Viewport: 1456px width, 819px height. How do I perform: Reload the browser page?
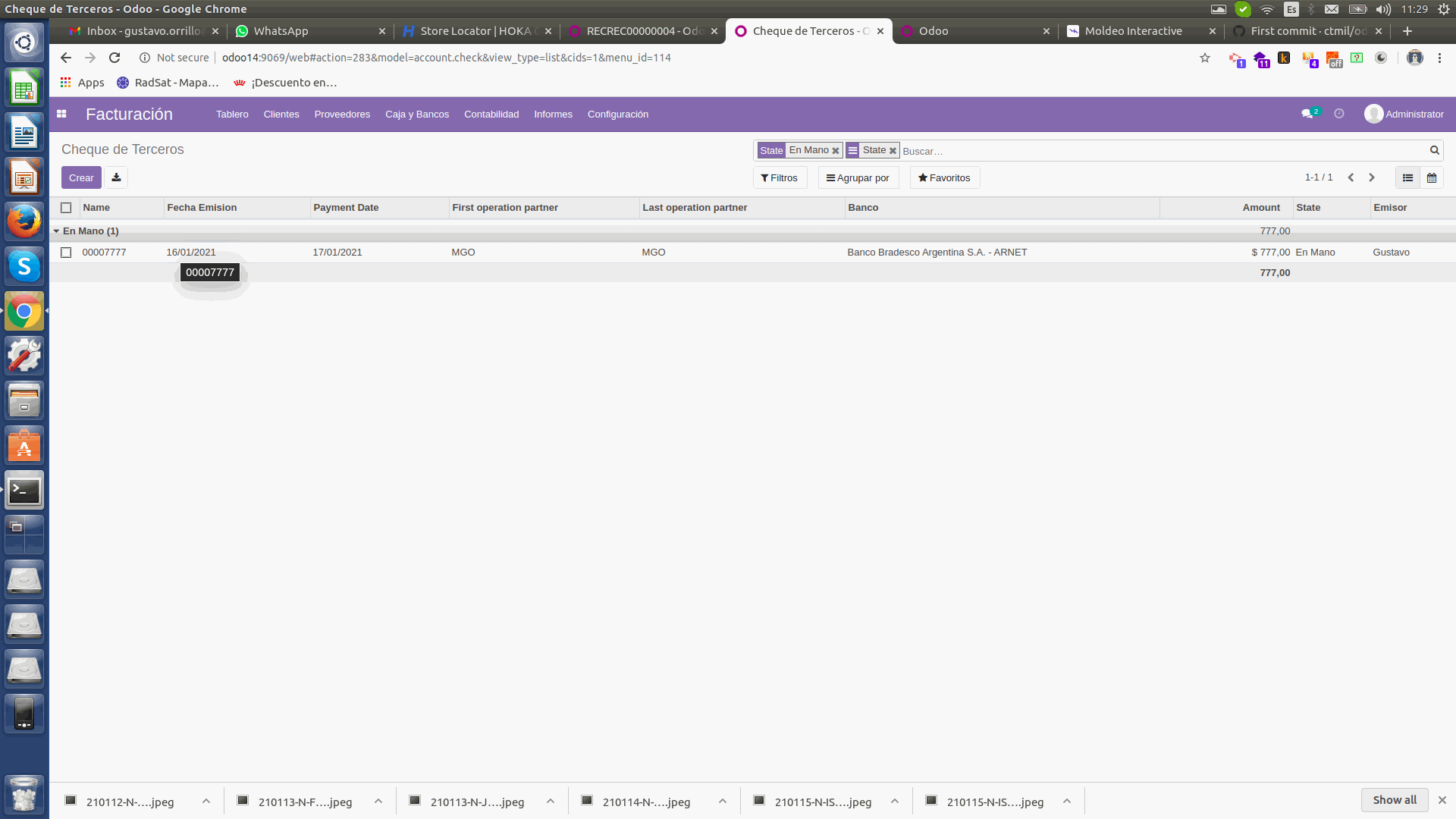point(115,58)
